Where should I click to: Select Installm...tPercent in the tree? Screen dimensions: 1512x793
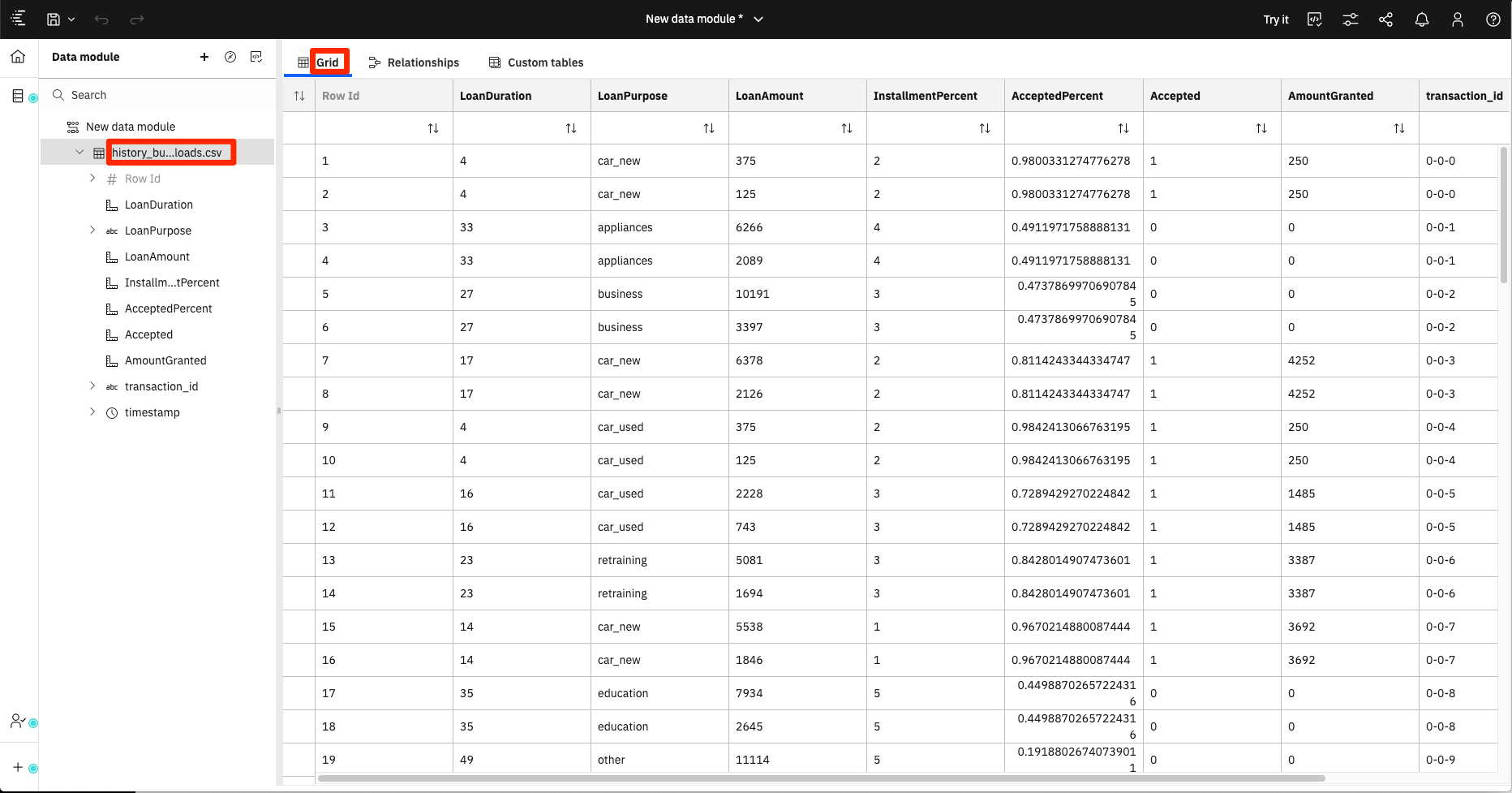172,282
